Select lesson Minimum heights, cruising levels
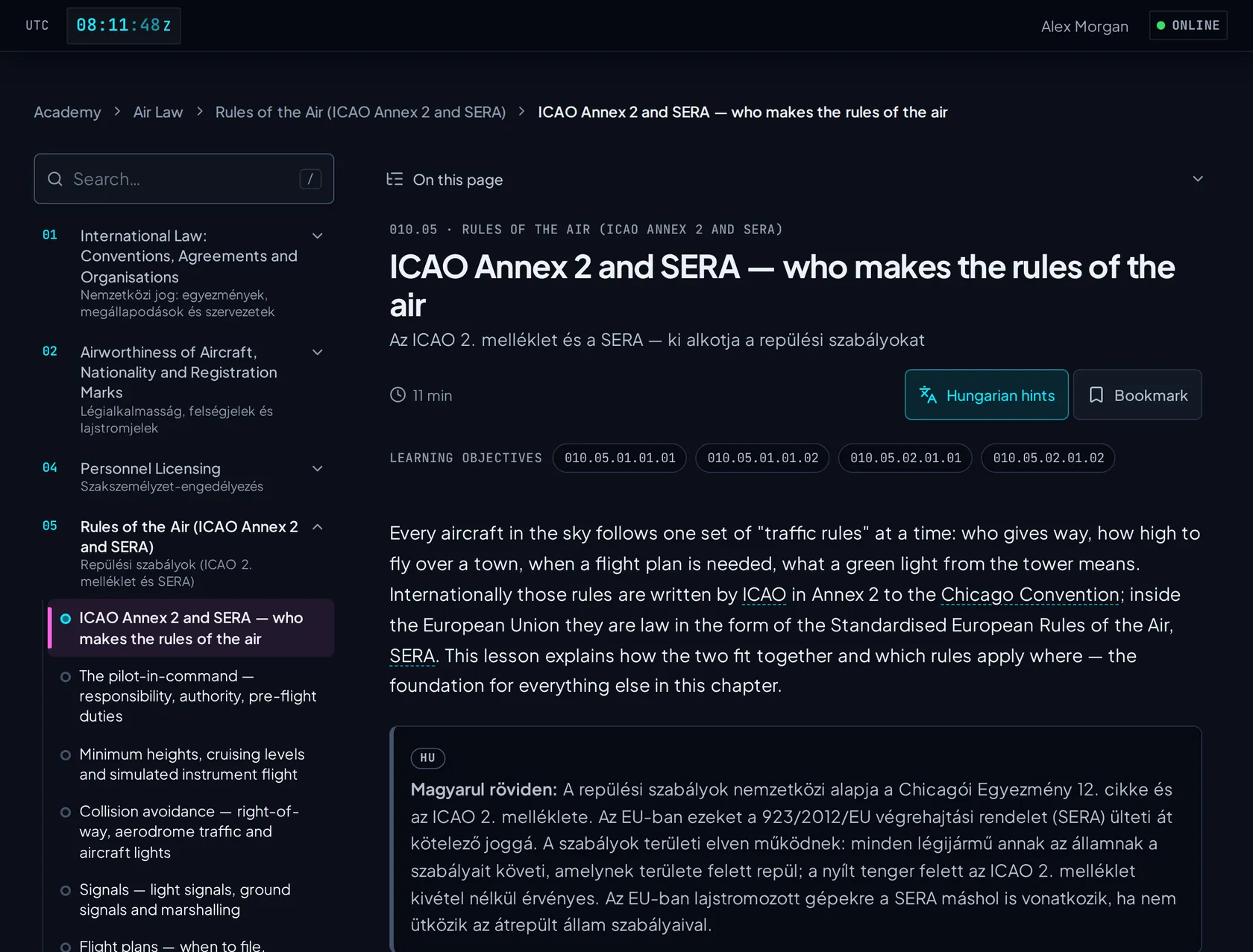Viewport: 1253px width, 952px height. coord(191,764)
